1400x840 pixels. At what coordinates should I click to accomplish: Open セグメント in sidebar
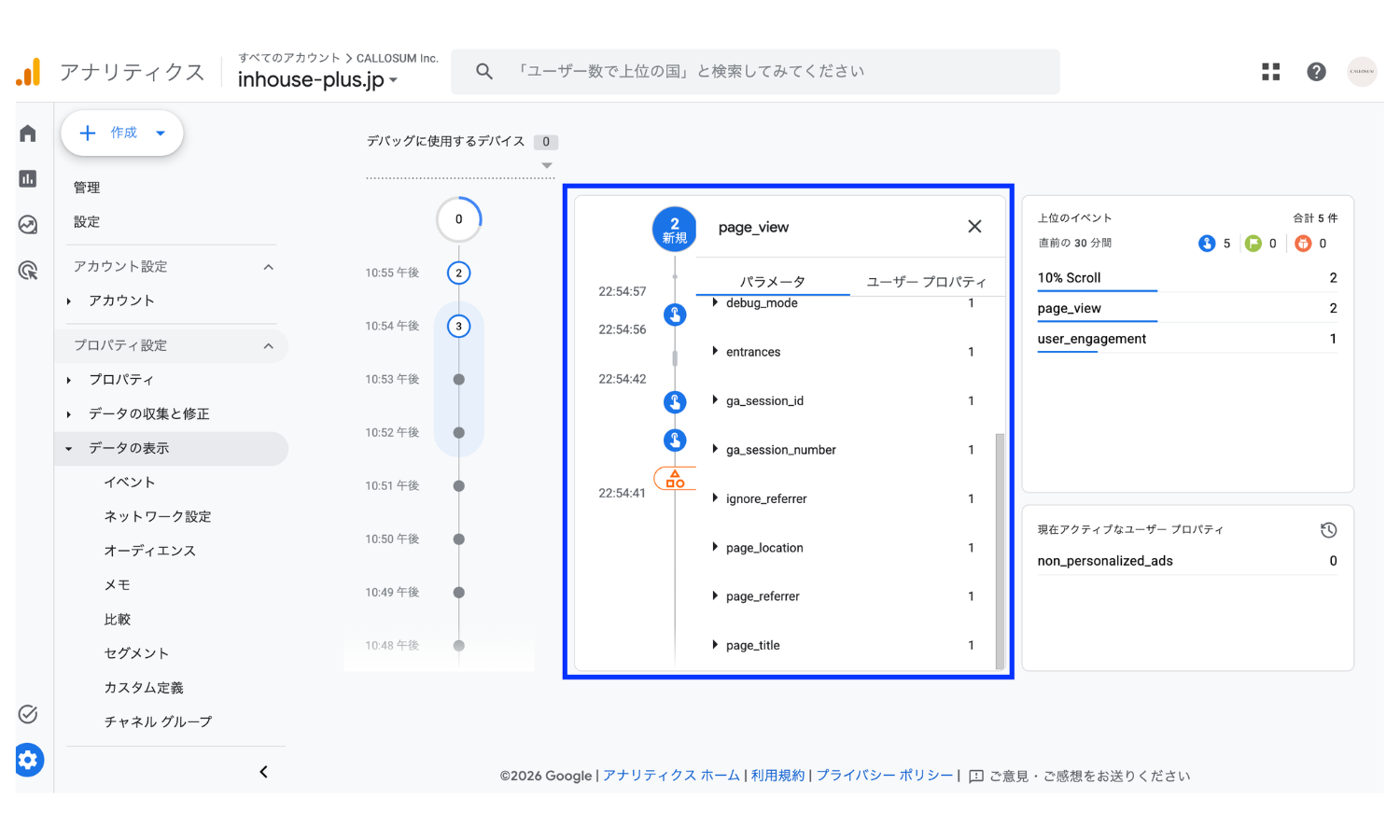136,654
